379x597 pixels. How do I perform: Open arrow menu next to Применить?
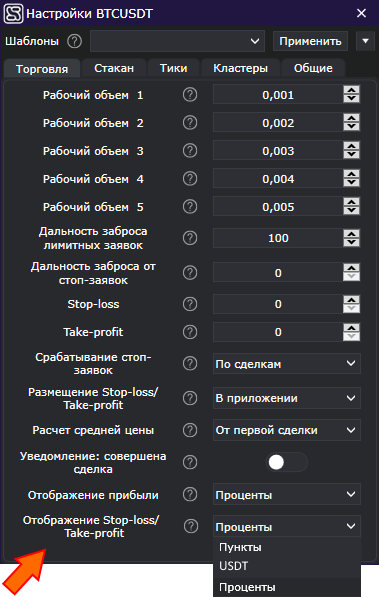pos(365,41)
